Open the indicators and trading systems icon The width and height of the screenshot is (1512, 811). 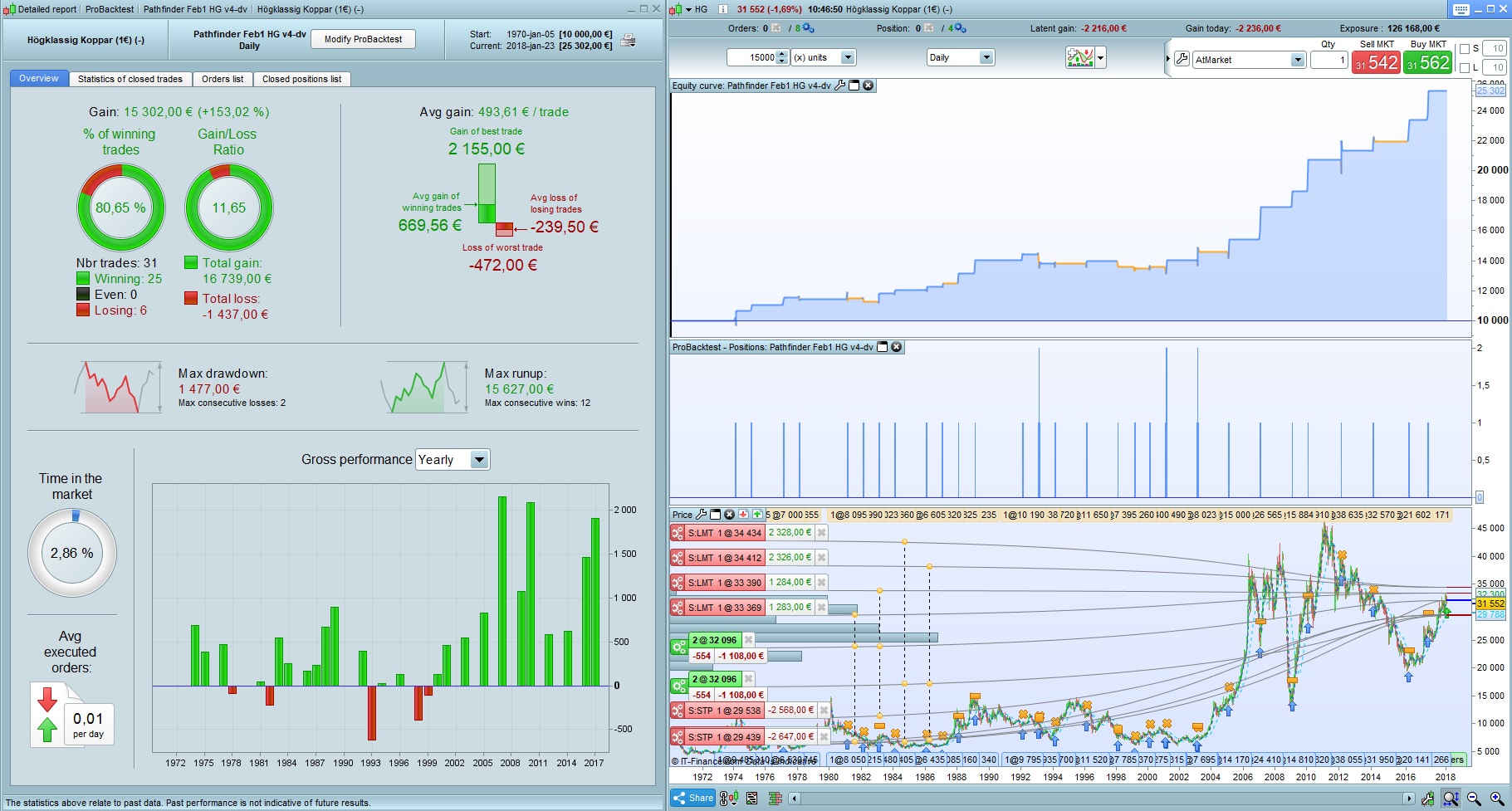[x=1079, y=57]
